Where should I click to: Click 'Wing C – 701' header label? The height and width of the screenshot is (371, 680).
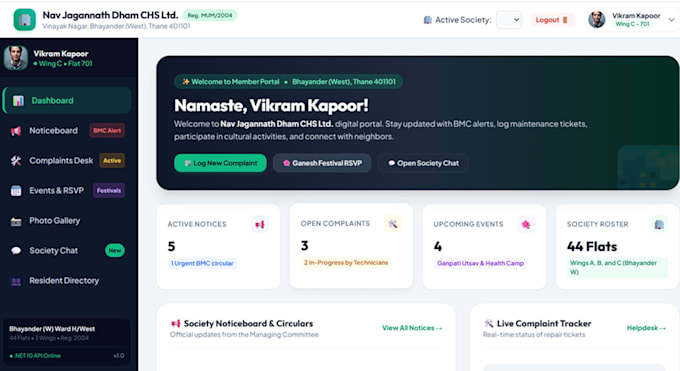pos(632,24)
